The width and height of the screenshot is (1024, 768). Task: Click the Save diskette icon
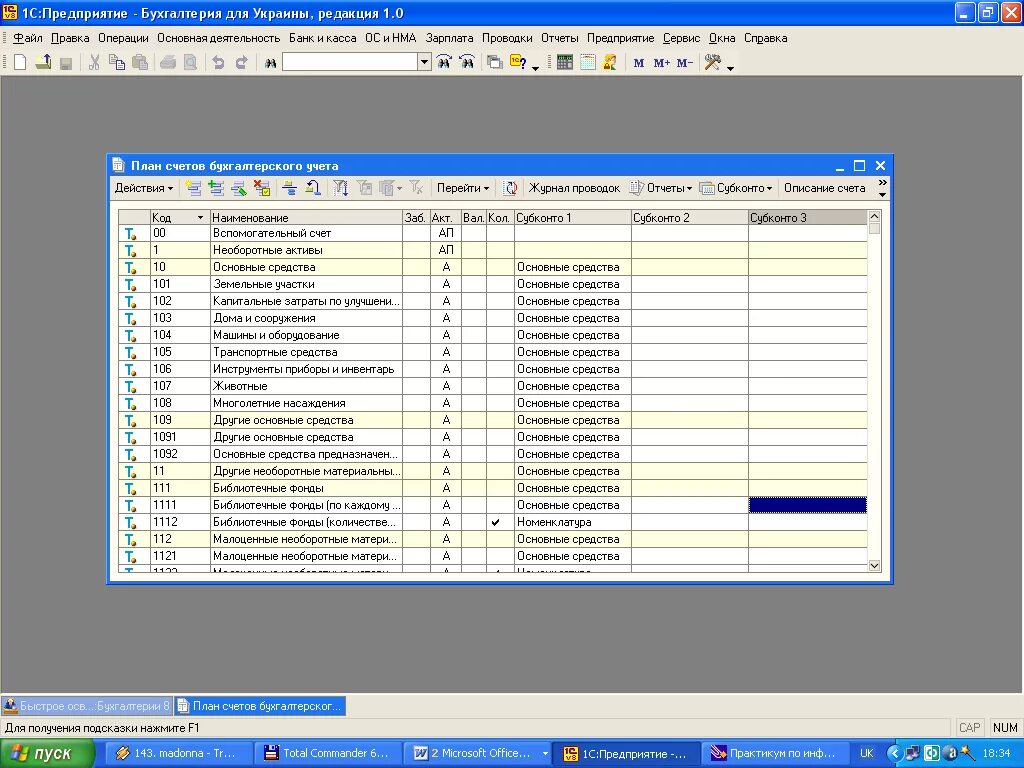click(65, 63)
